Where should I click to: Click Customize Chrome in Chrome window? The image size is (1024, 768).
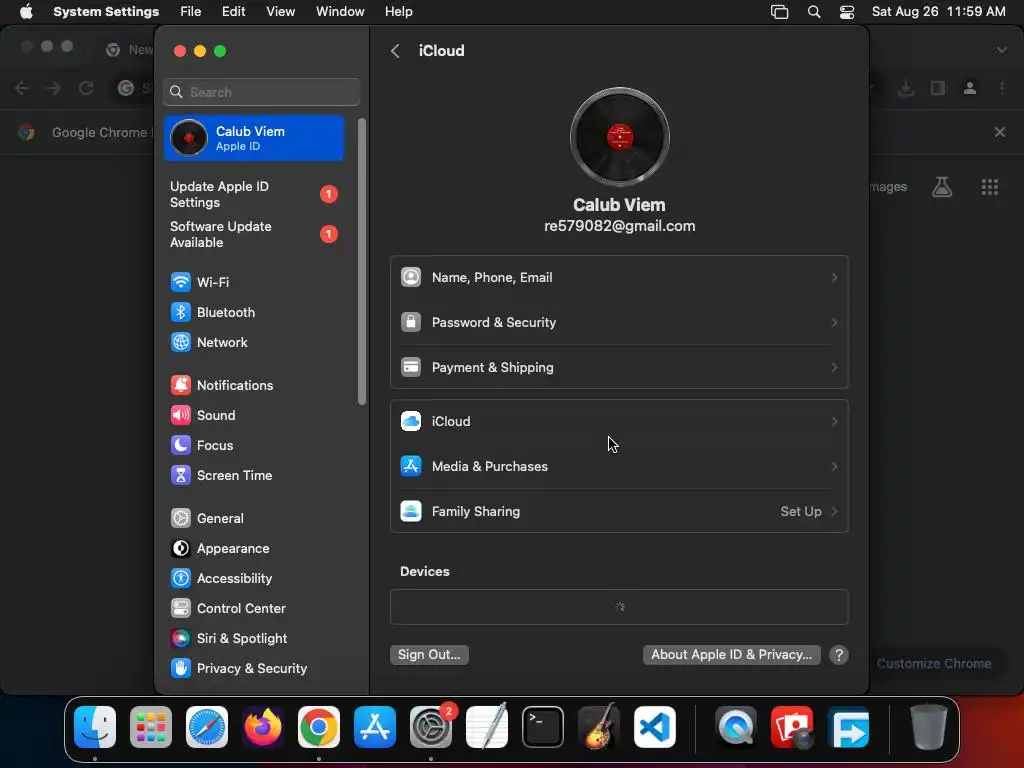(934, 664)
